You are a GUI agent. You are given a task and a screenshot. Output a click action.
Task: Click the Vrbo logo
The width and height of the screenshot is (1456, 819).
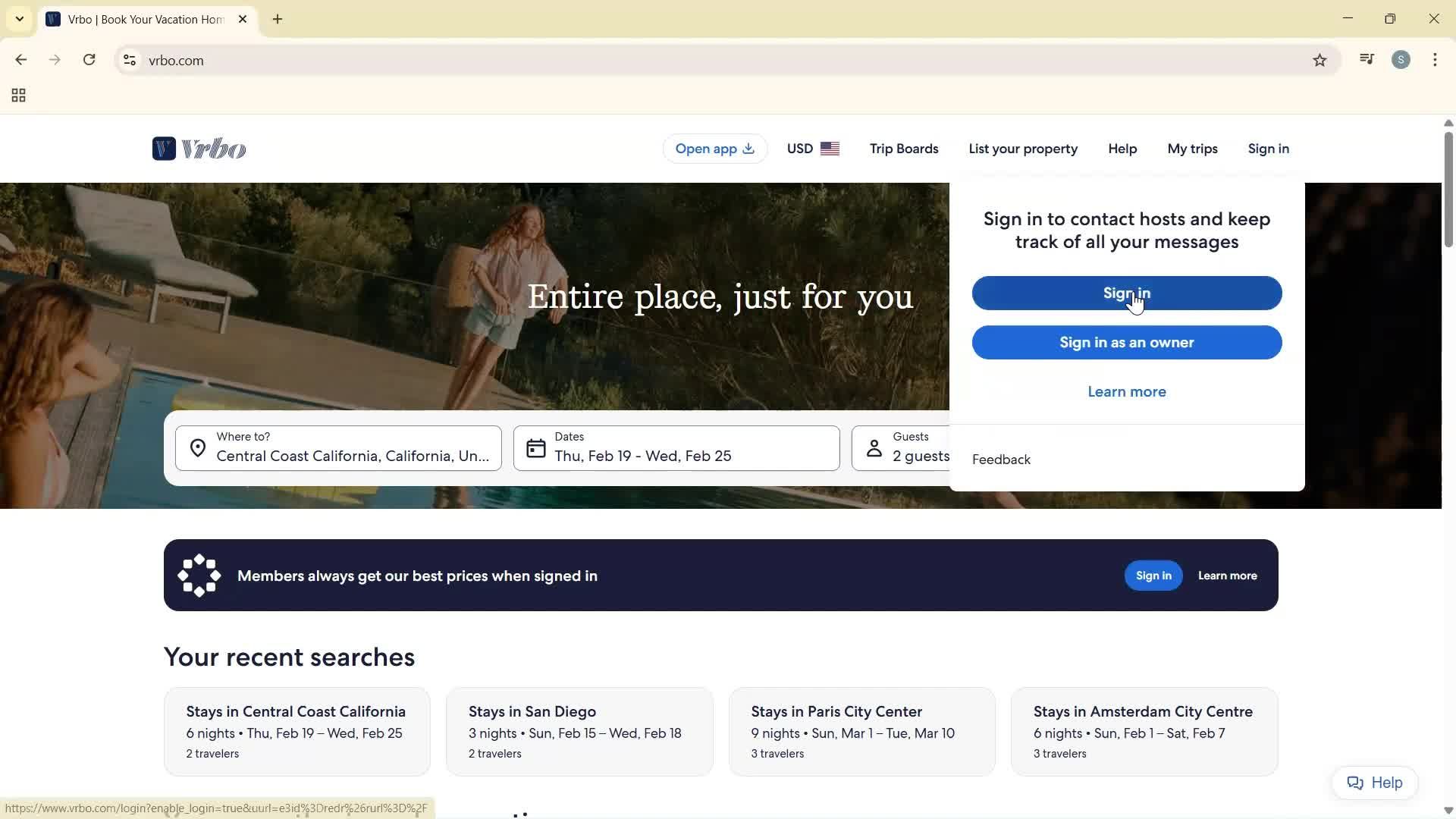199,149
